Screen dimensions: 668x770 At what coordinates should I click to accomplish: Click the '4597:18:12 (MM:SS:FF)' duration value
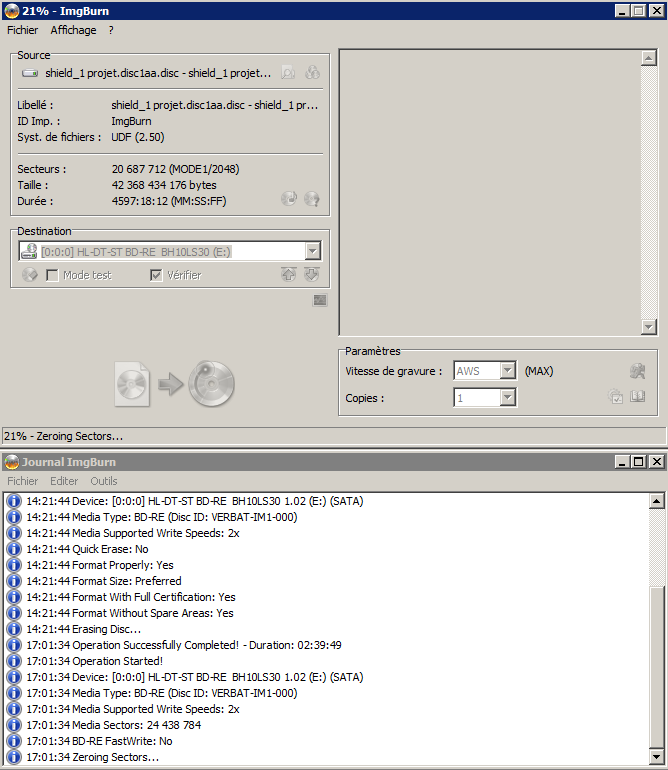tap(169, 201)
